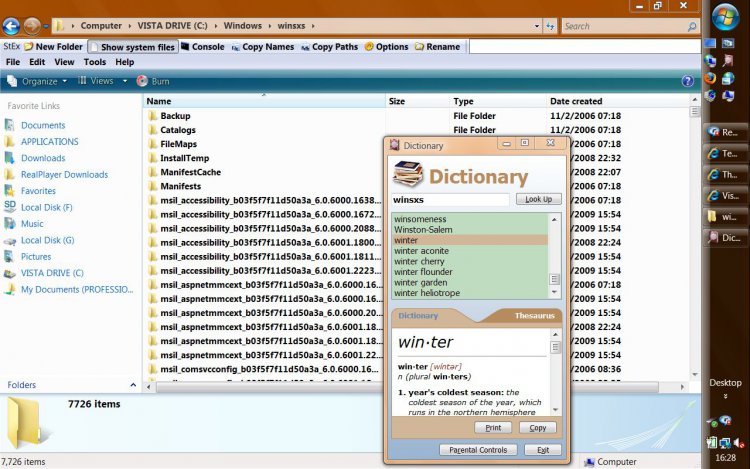
Task: Click the muted volume tray icon
Action: point(739,443)
